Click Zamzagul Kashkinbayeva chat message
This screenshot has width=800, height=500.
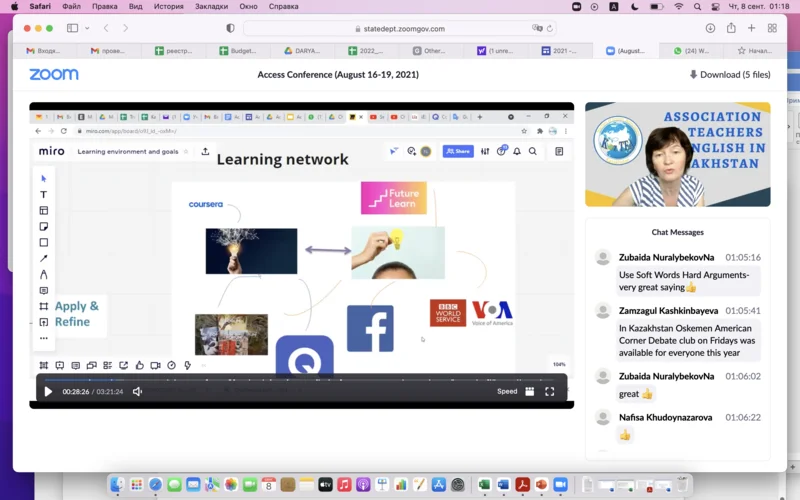(687, 340)
